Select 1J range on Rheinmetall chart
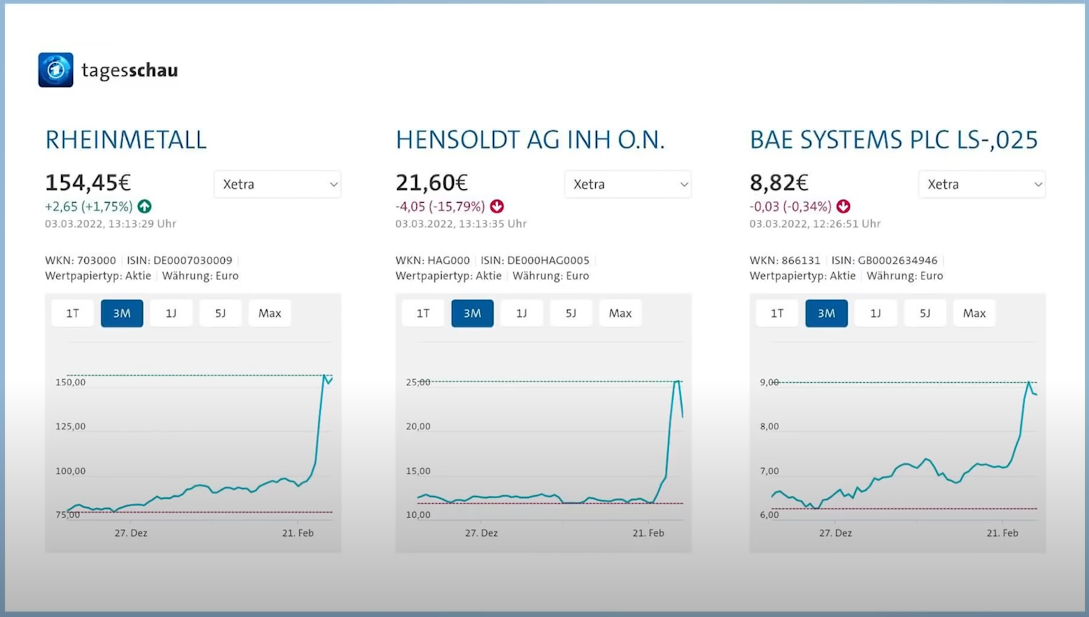The height and width of the screenshot is (617, 1089). (171, 313)
